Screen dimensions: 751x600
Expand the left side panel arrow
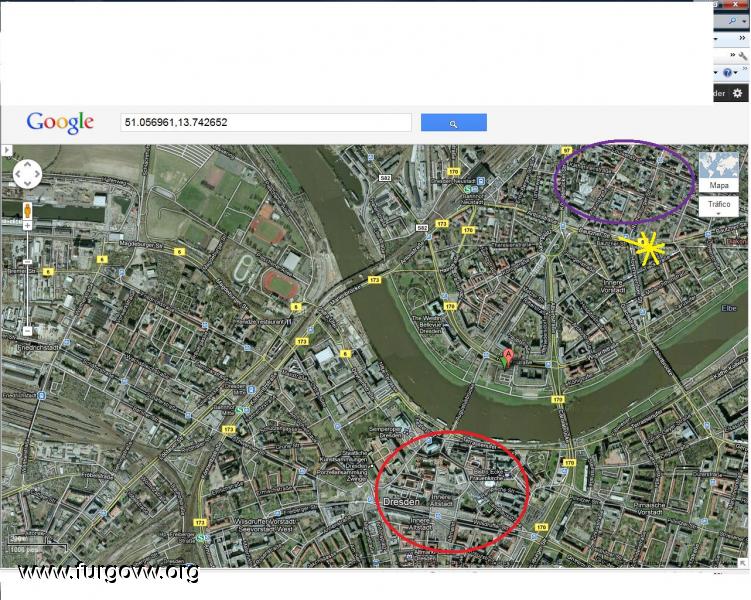(x=5, y=150)
